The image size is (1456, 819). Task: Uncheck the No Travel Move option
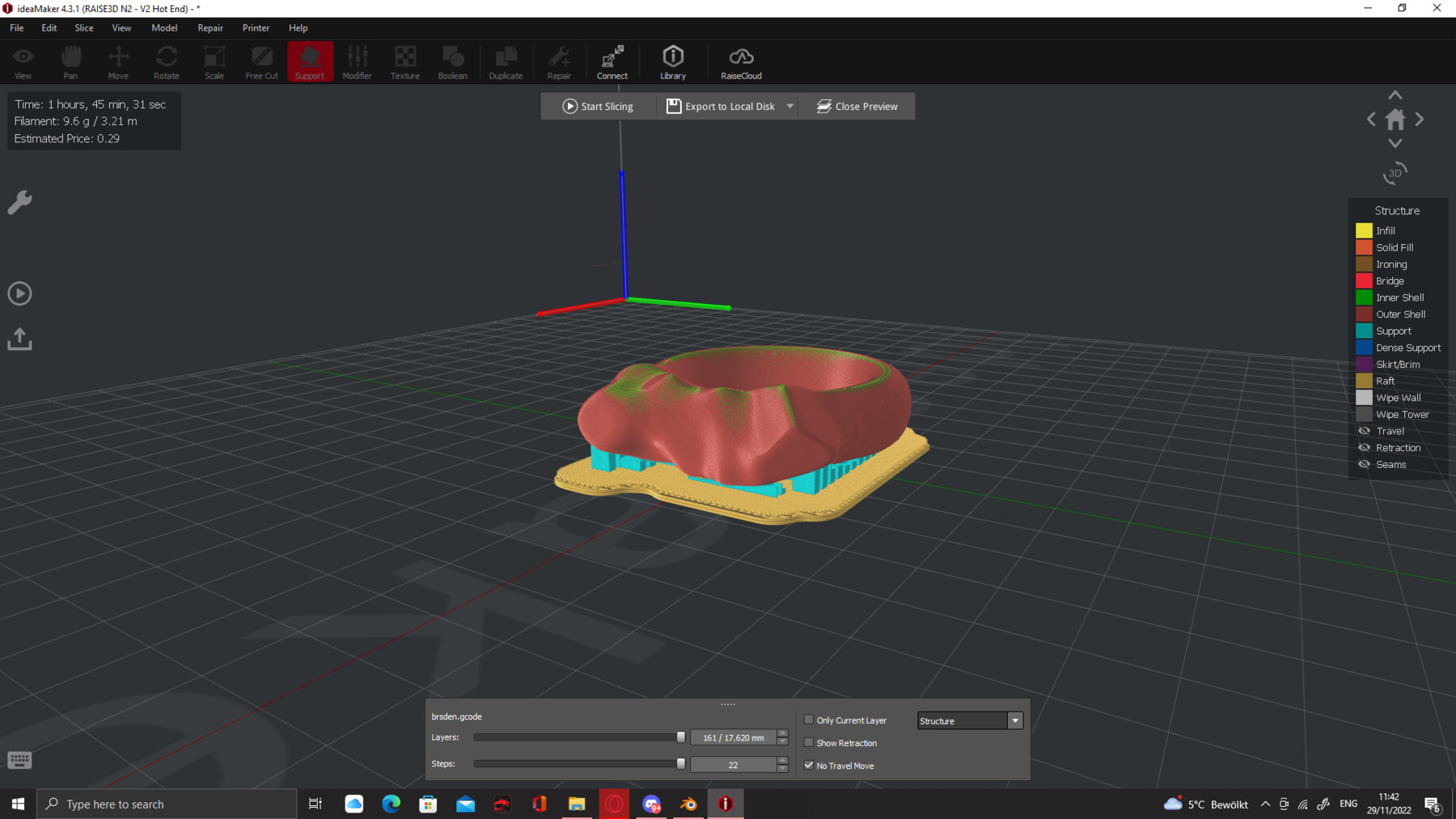pyautogui.click(x=809, y=765)
